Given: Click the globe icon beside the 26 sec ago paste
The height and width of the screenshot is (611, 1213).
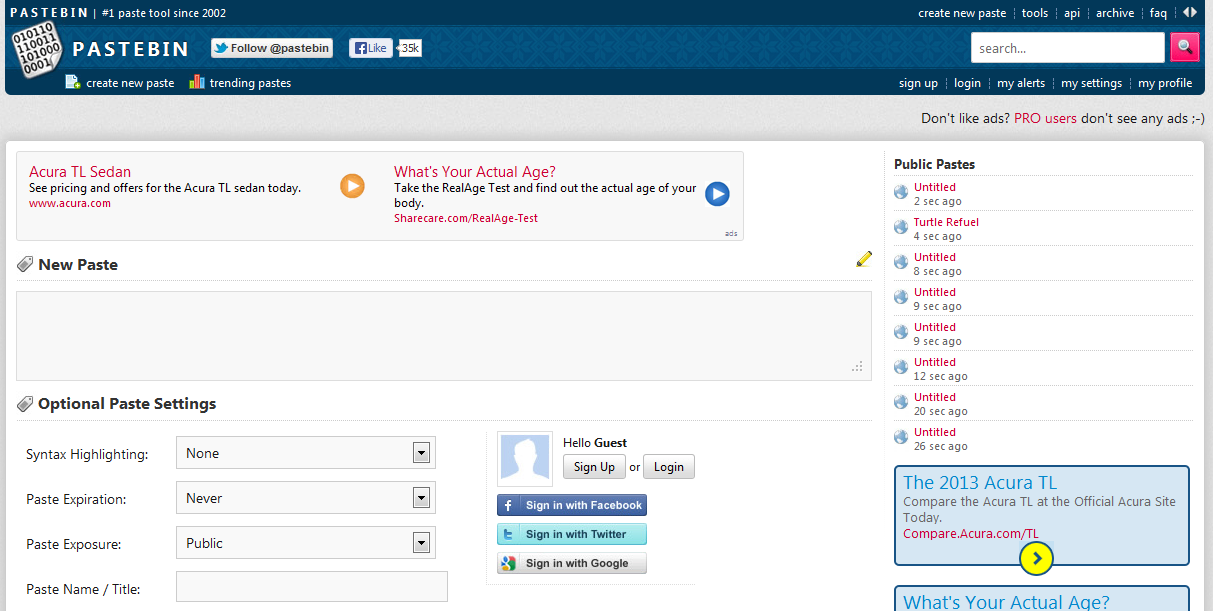Looking at the screenshot, I should point(901,438).
